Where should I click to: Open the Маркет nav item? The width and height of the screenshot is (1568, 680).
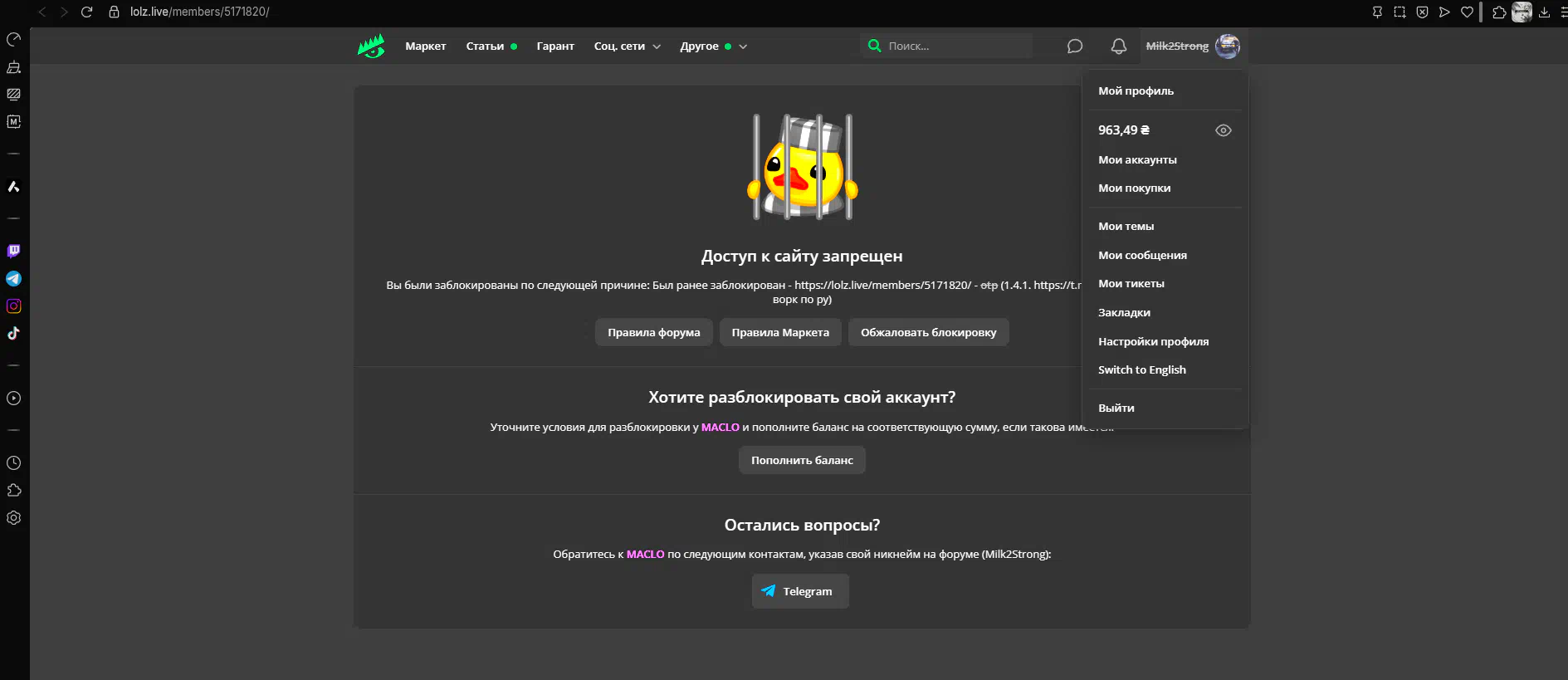426,46
